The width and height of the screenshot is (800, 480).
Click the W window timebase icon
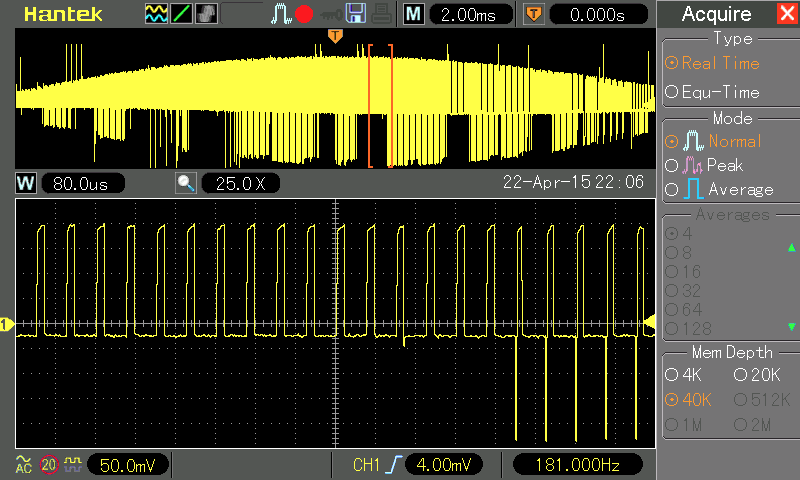(26, 183)
